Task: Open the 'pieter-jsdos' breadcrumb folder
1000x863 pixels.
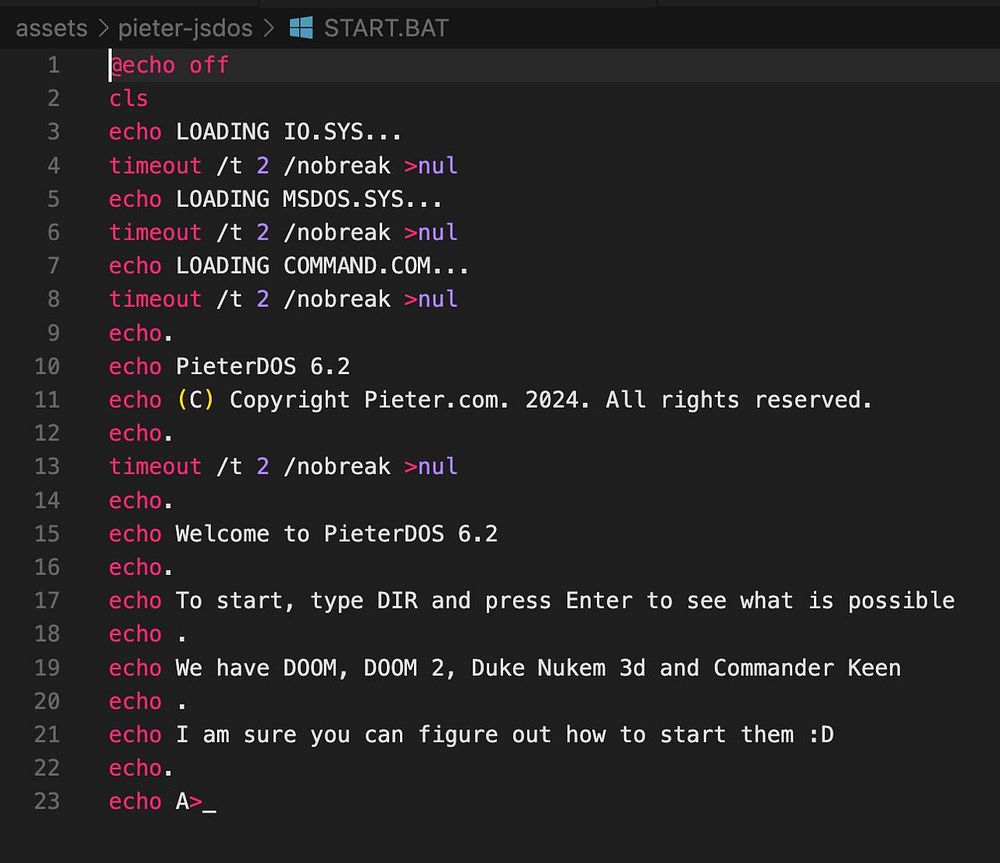Action: click(186, 28)
